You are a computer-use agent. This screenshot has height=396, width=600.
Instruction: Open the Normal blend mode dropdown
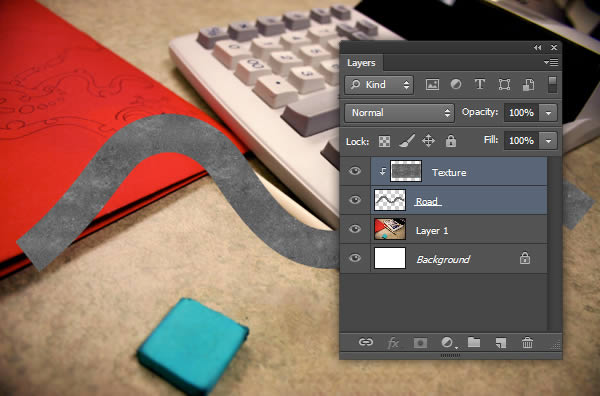[x=399, y=113]
